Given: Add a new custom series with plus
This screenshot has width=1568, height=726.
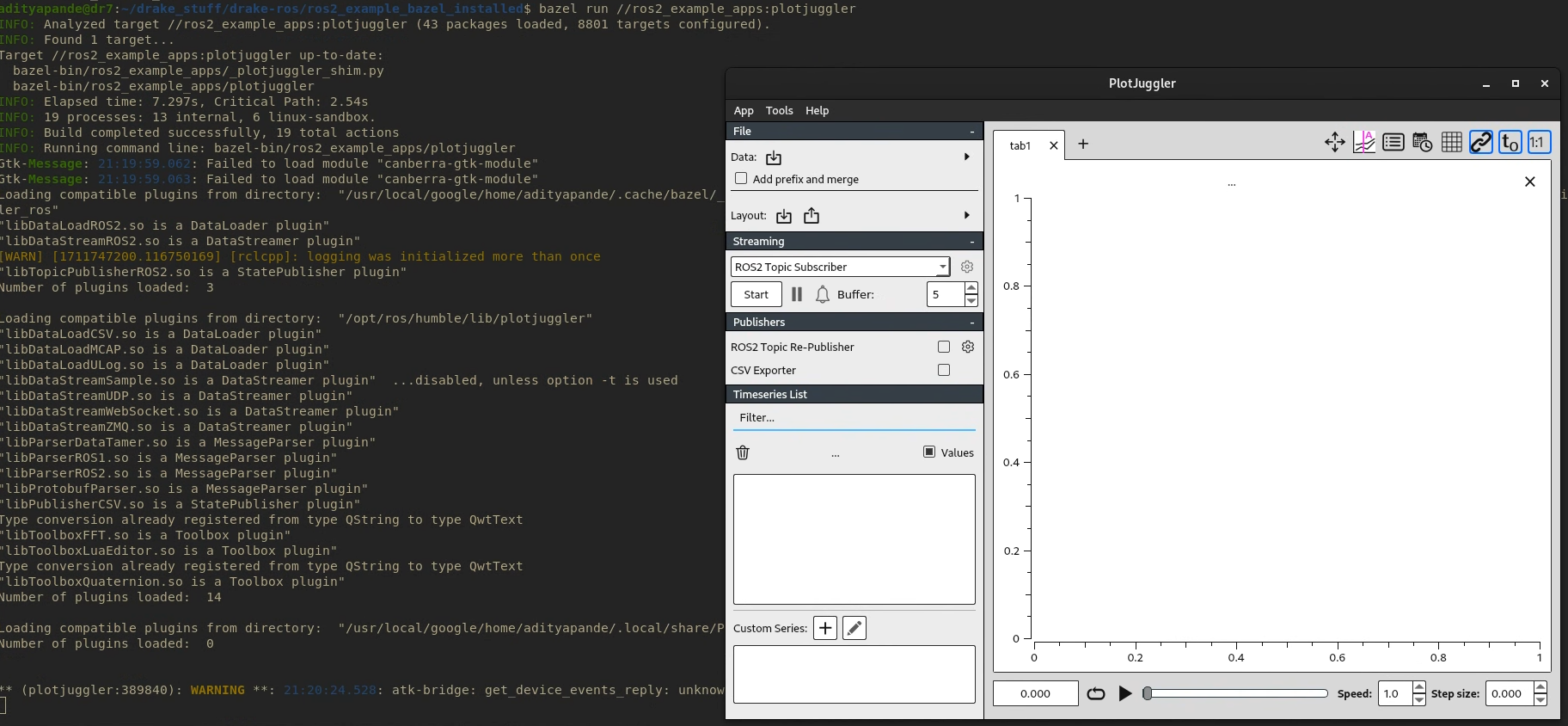Looking at the screenshot, I should pyautogui.click(x=825, y=628).
